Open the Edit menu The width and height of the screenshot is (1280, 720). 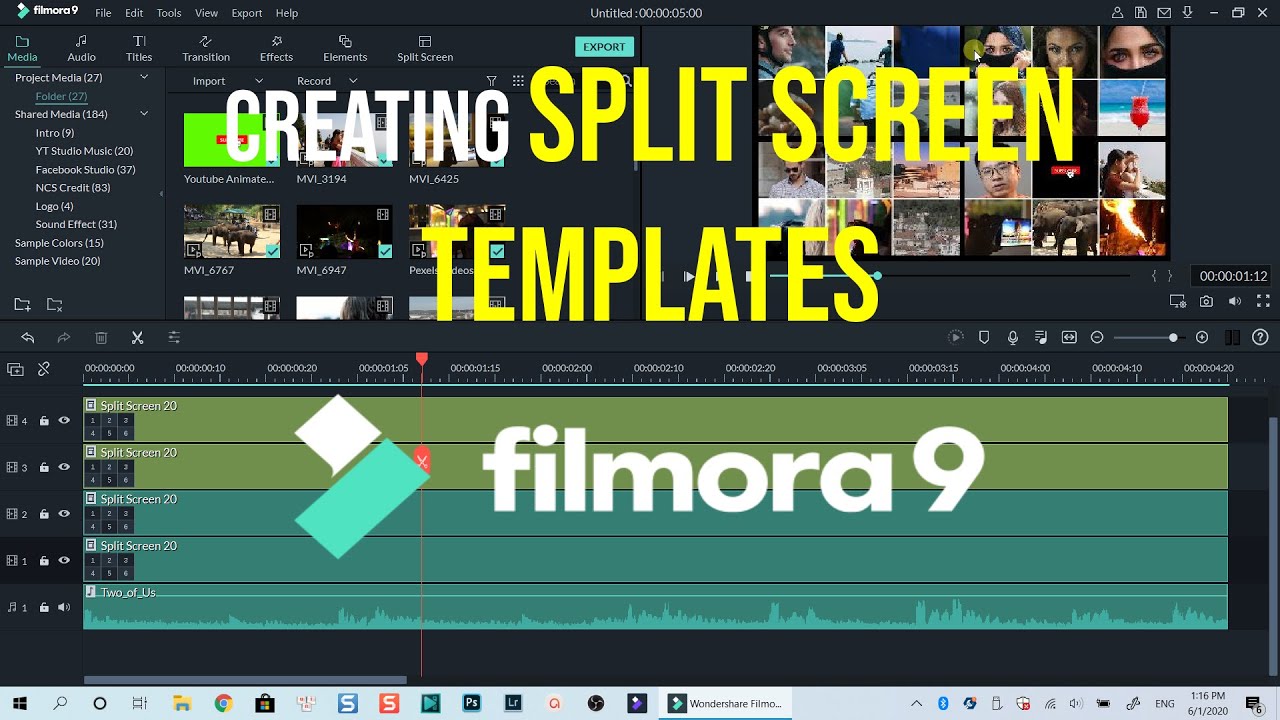click(x=134, y=13)
